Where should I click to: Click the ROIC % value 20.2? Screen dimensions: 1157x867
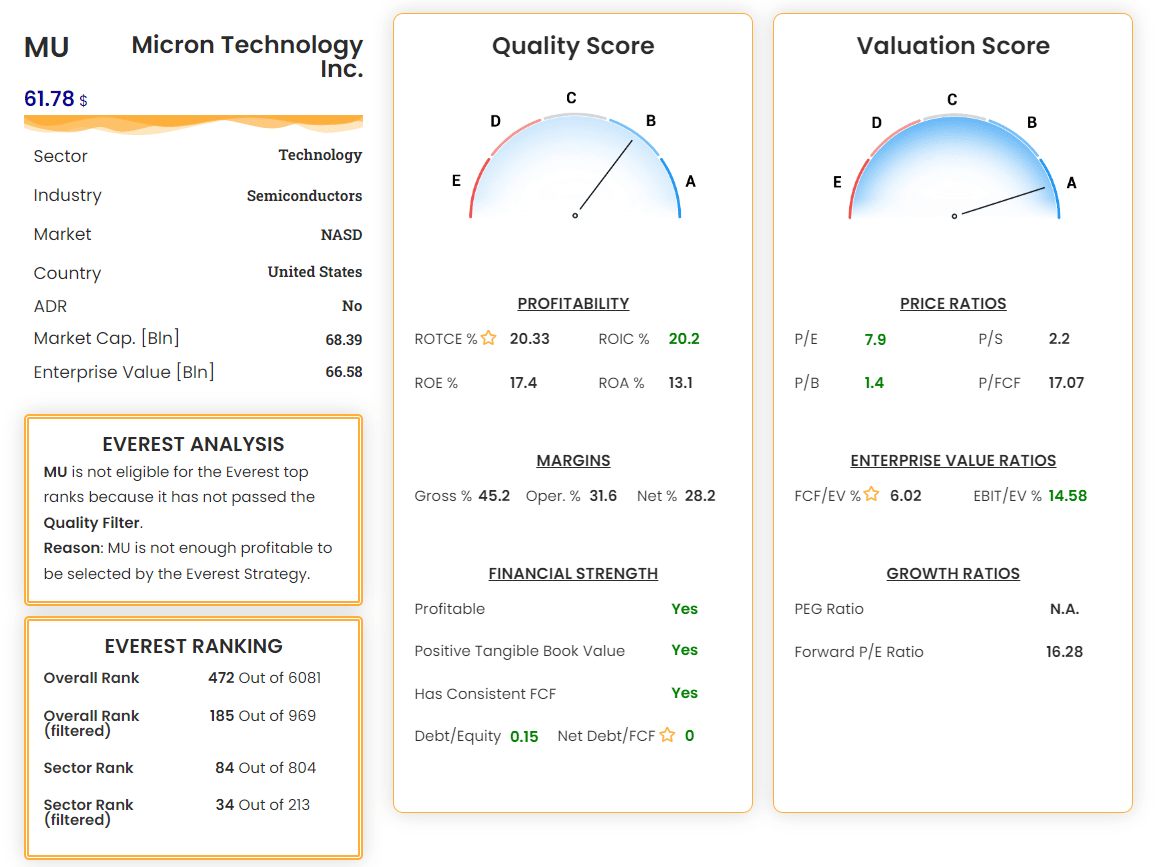tap(684, 338)
